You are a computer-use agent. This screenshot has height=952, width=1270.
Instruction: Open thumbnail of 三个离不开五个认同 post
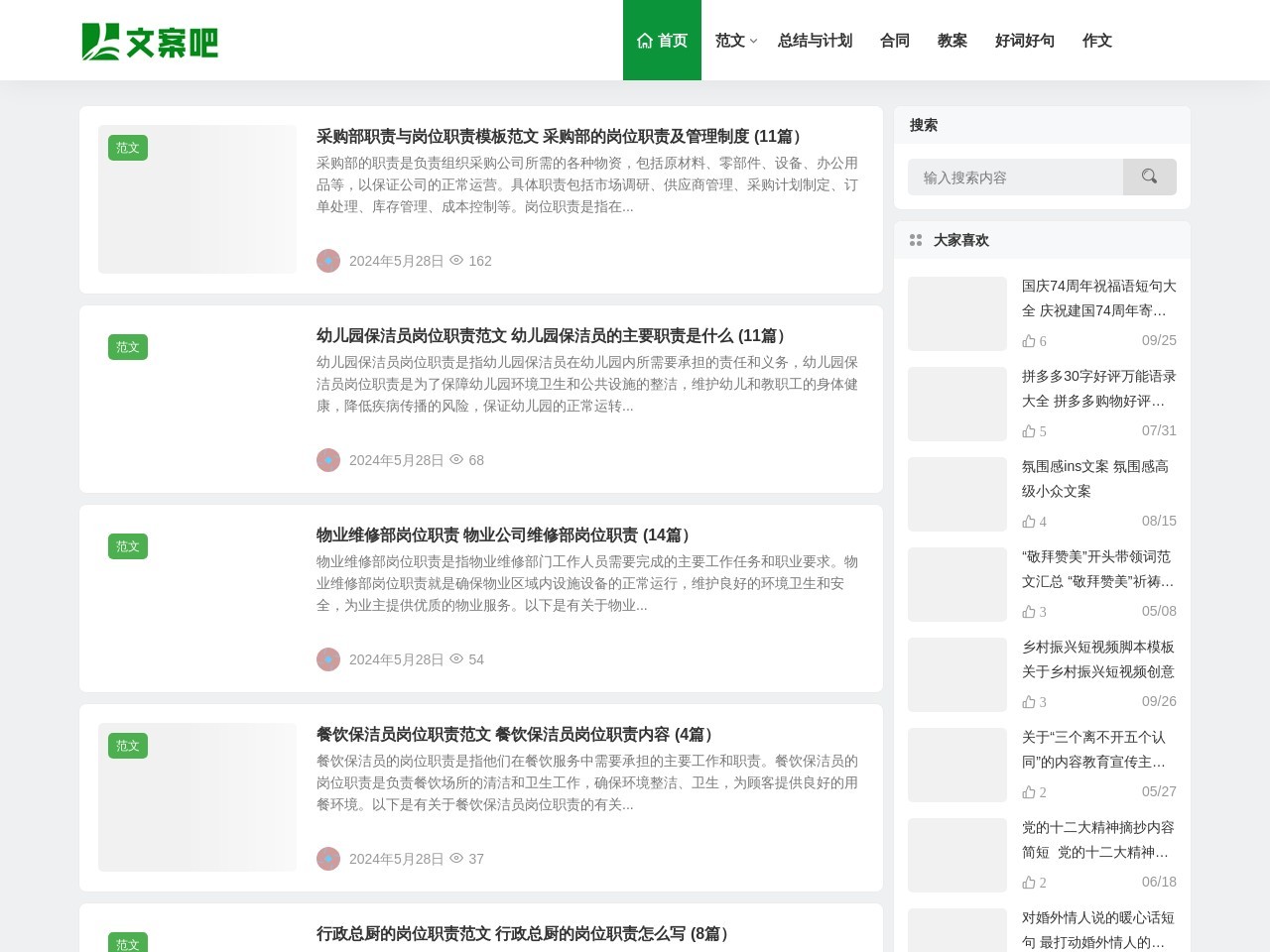(957, 765)
